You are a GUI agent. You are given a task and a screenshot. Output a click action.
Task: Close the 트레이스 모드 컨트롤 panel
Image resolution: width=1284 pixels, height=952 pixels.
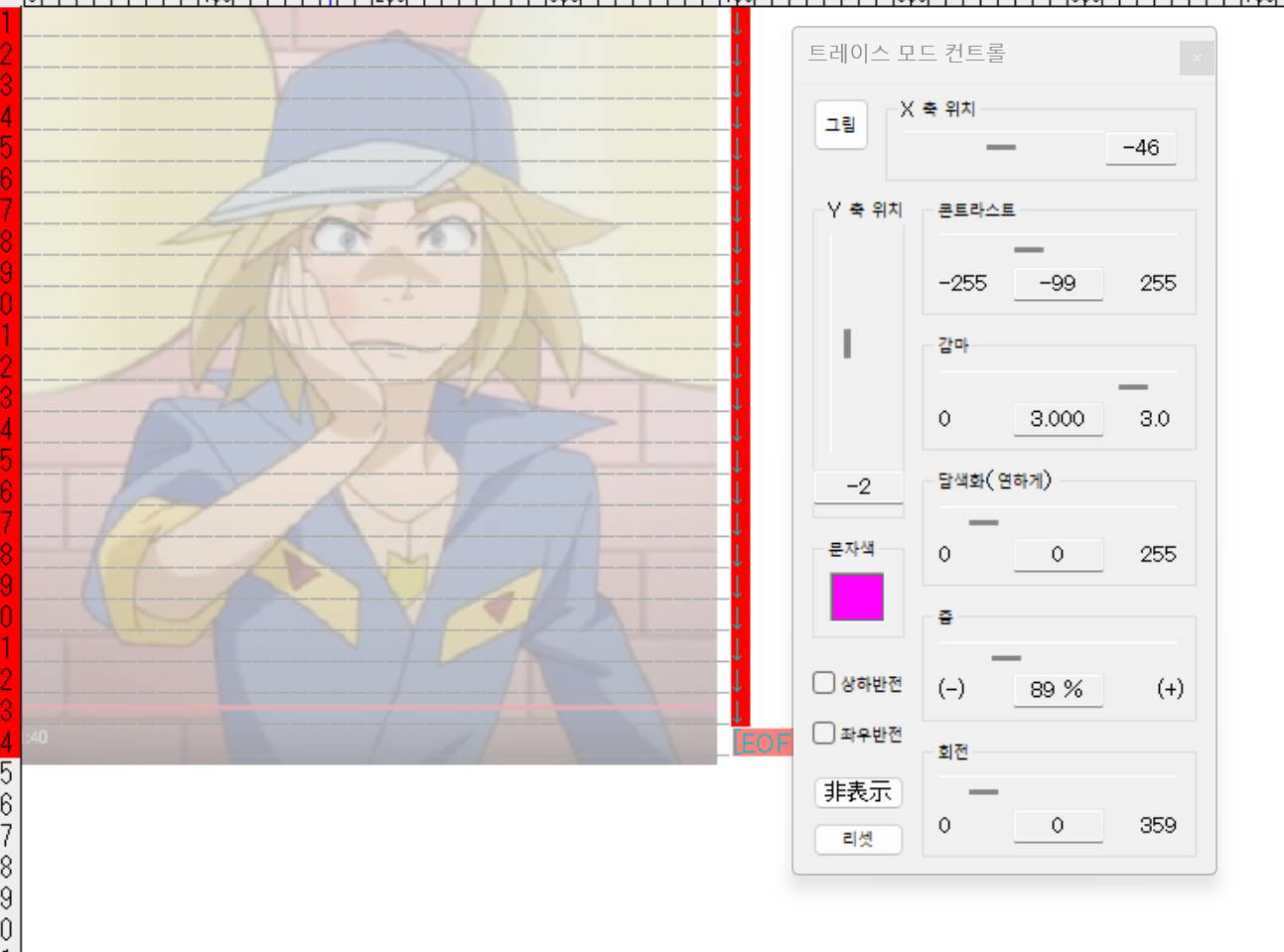[x=1197, y=59]
